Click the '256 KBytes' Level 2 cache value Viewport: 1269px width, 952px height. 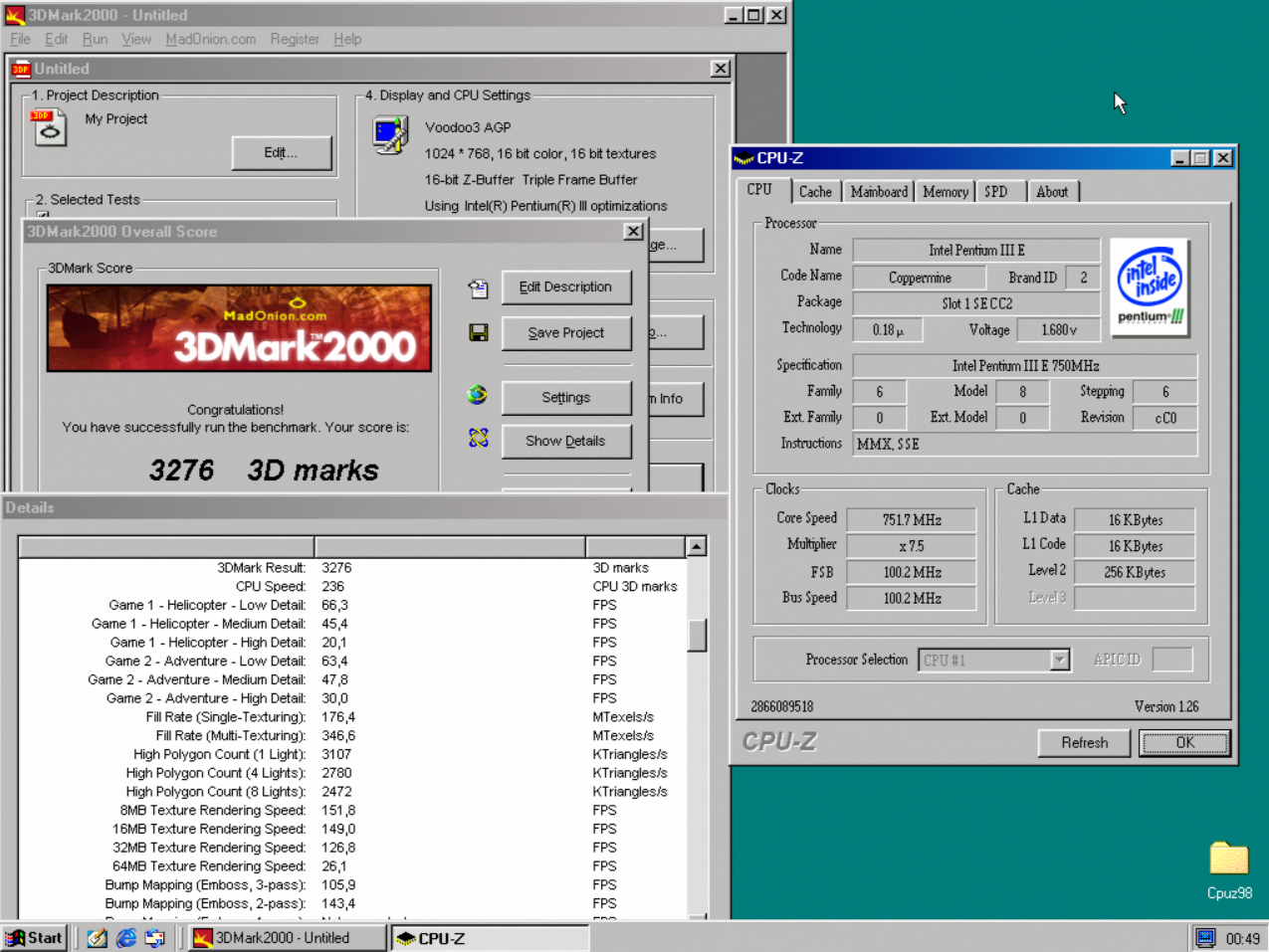point(1135,572)
